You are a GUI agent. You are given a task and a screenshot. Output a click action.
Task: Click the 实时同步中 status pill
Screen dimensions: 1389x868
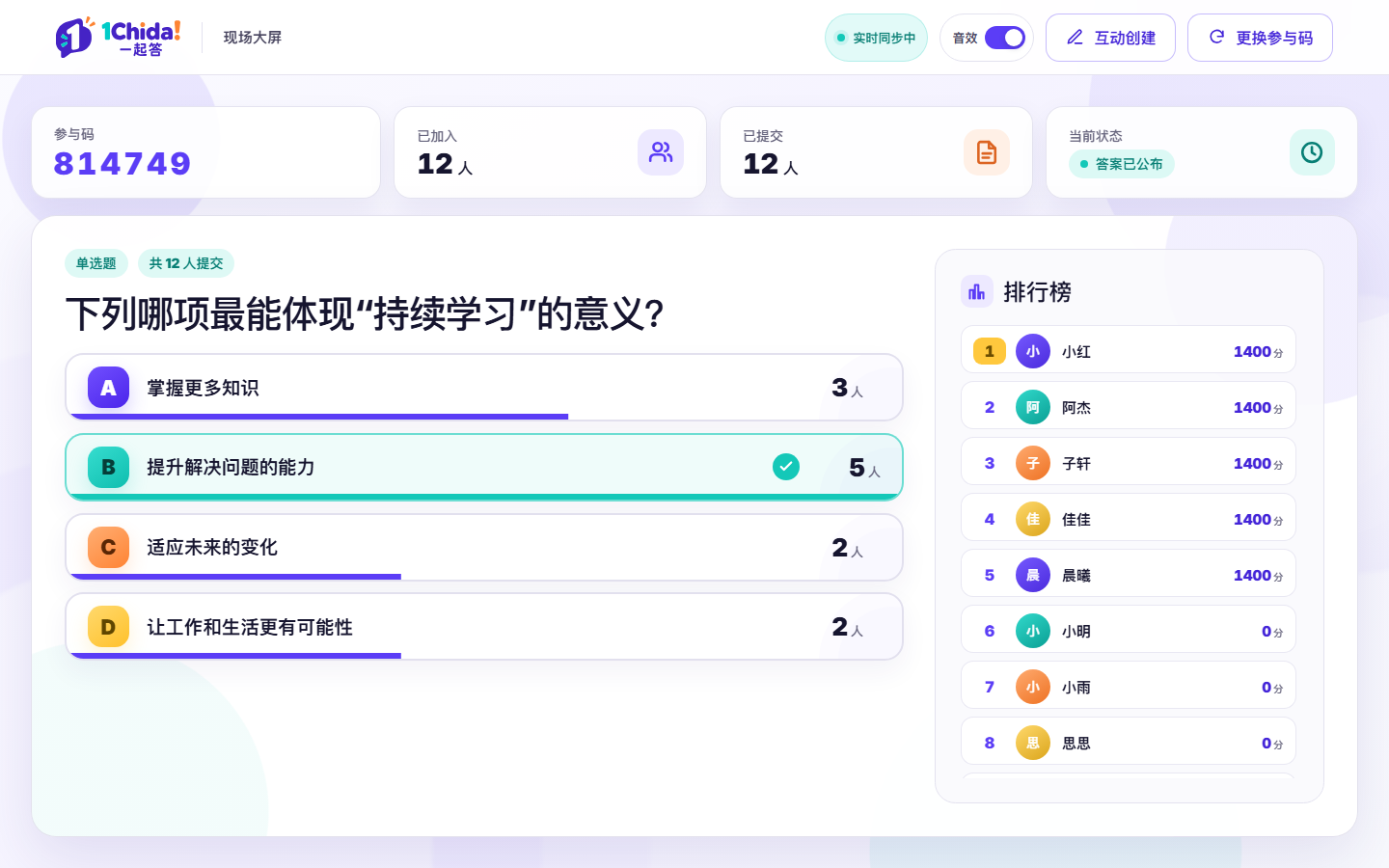(x=876, y=38)
